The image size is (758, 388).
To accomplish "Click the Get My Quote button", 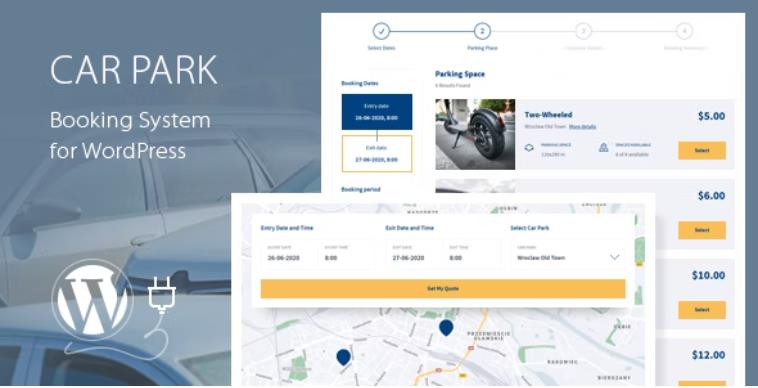I will [443, 288].
